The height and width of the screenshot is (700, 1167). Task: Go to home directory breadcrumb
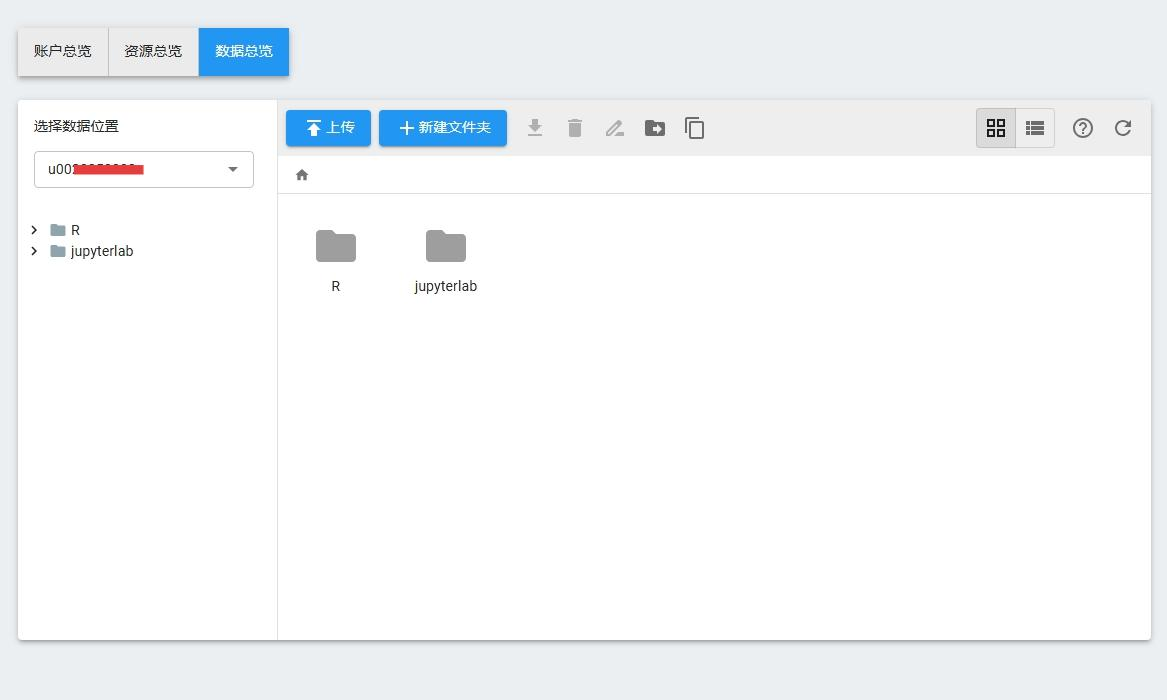pos(302,175)
